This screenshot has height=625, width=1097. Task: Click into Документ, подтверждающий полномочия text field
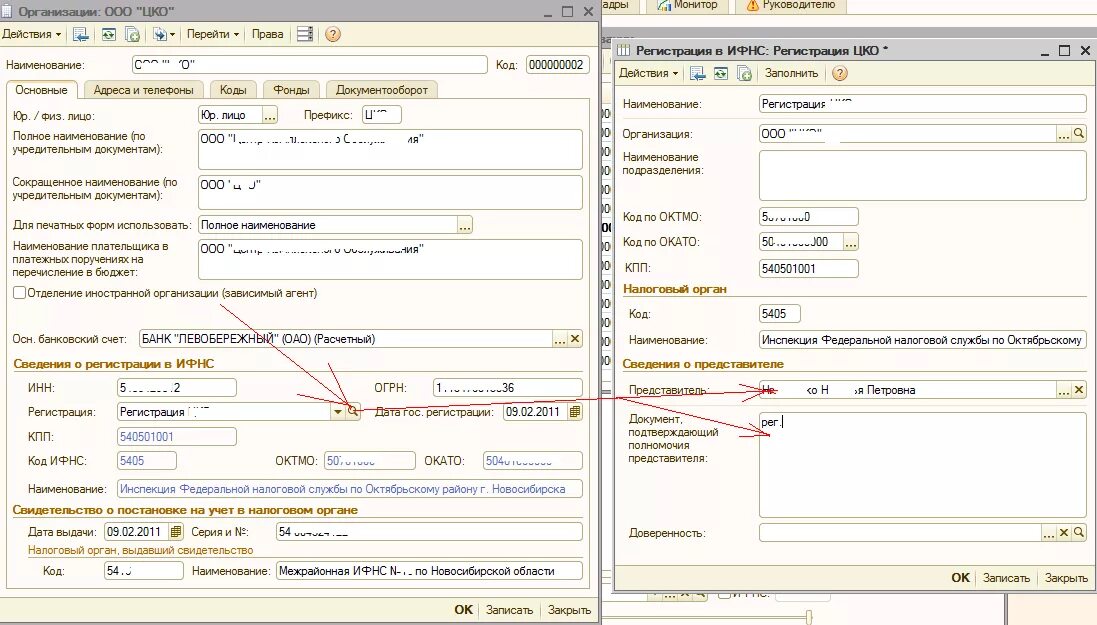922,465
